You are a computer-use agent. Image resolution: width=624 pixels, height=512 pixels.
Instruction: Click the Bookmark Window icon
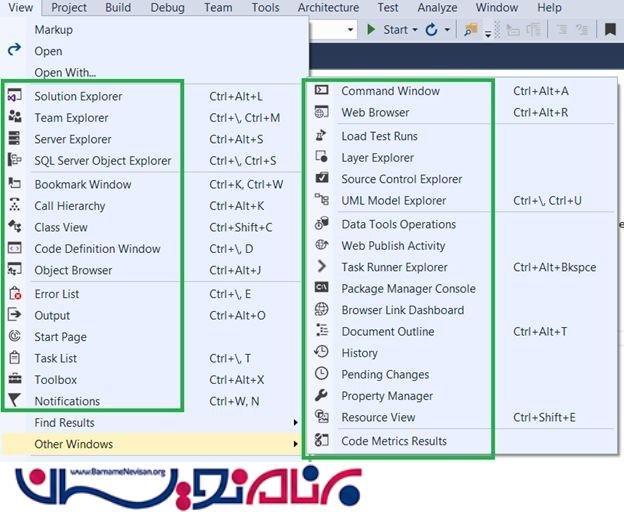tap(15, 183)
